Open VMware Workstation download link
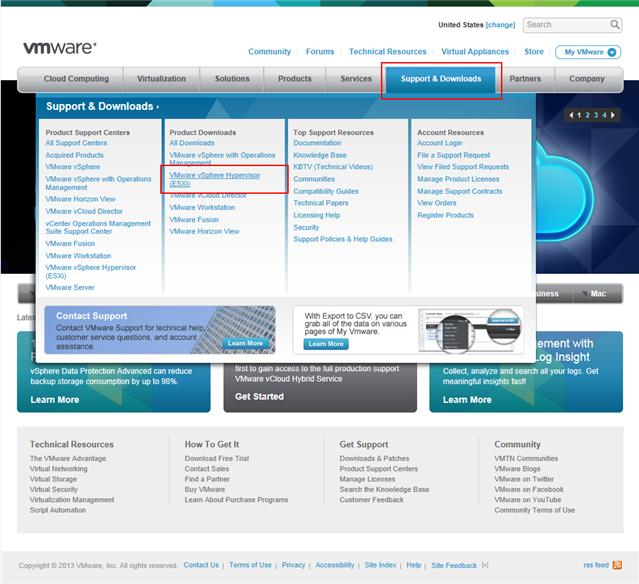Screen dimensions: 639x584 pos(202,207)
